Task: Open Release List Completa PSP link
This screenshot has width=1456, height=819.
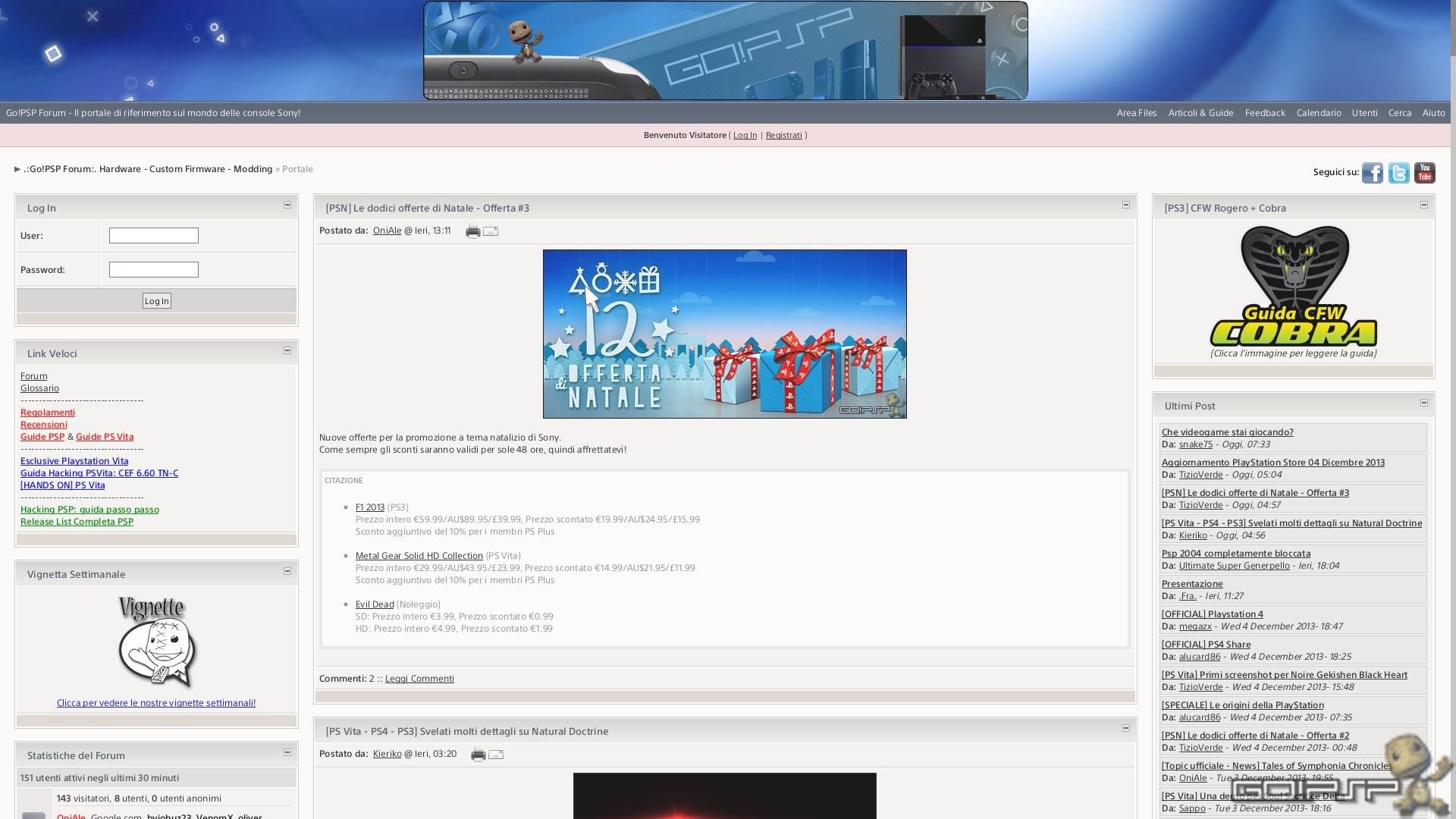Action: (77, 522)
